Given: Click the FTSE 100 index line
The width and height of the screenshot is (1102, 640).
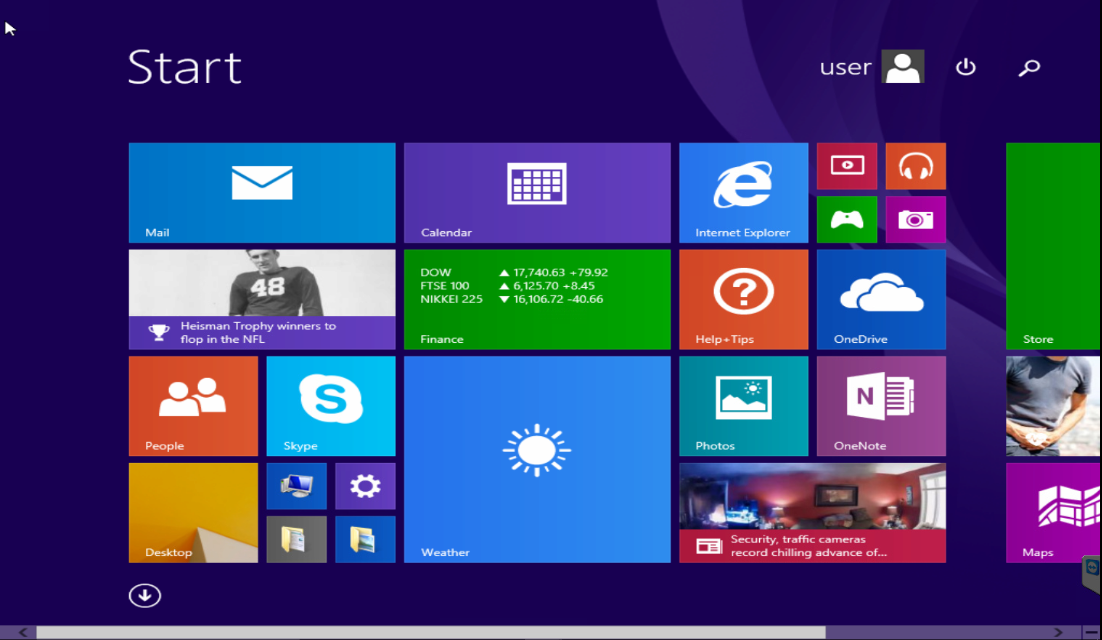Looking at the screenshot, I should tap(508, 286).
